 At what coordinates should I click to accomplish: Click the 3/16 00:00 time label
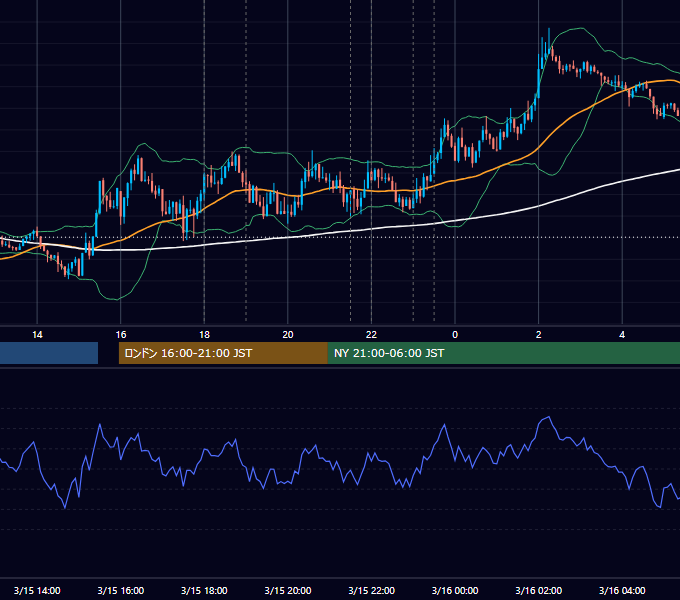coord(455,590)
